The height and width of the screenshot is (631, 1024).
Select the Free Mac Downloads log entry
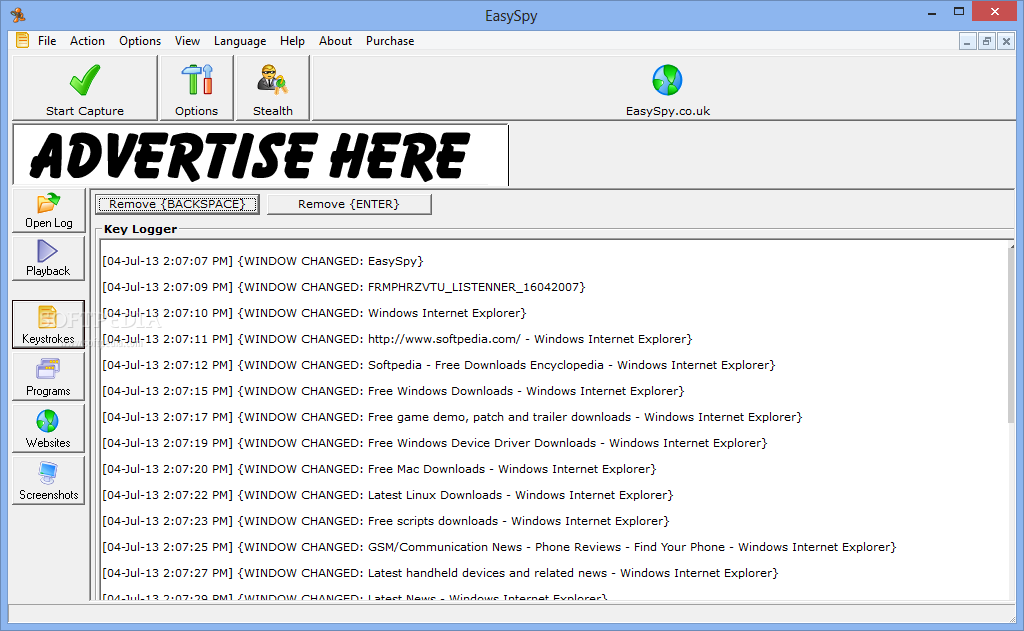pyautogui.click(x=379, y=469)
